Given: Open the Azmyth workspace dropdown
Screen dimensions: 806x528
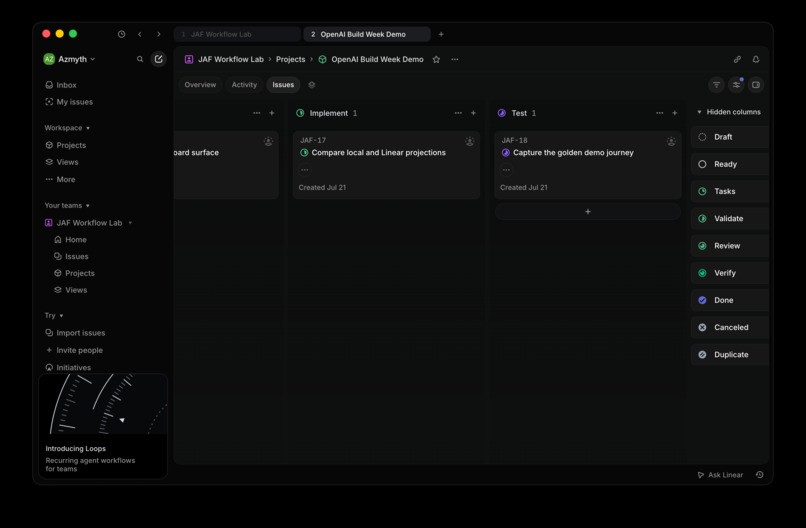Looking at the screenshot, I should [x=69, y=59].
